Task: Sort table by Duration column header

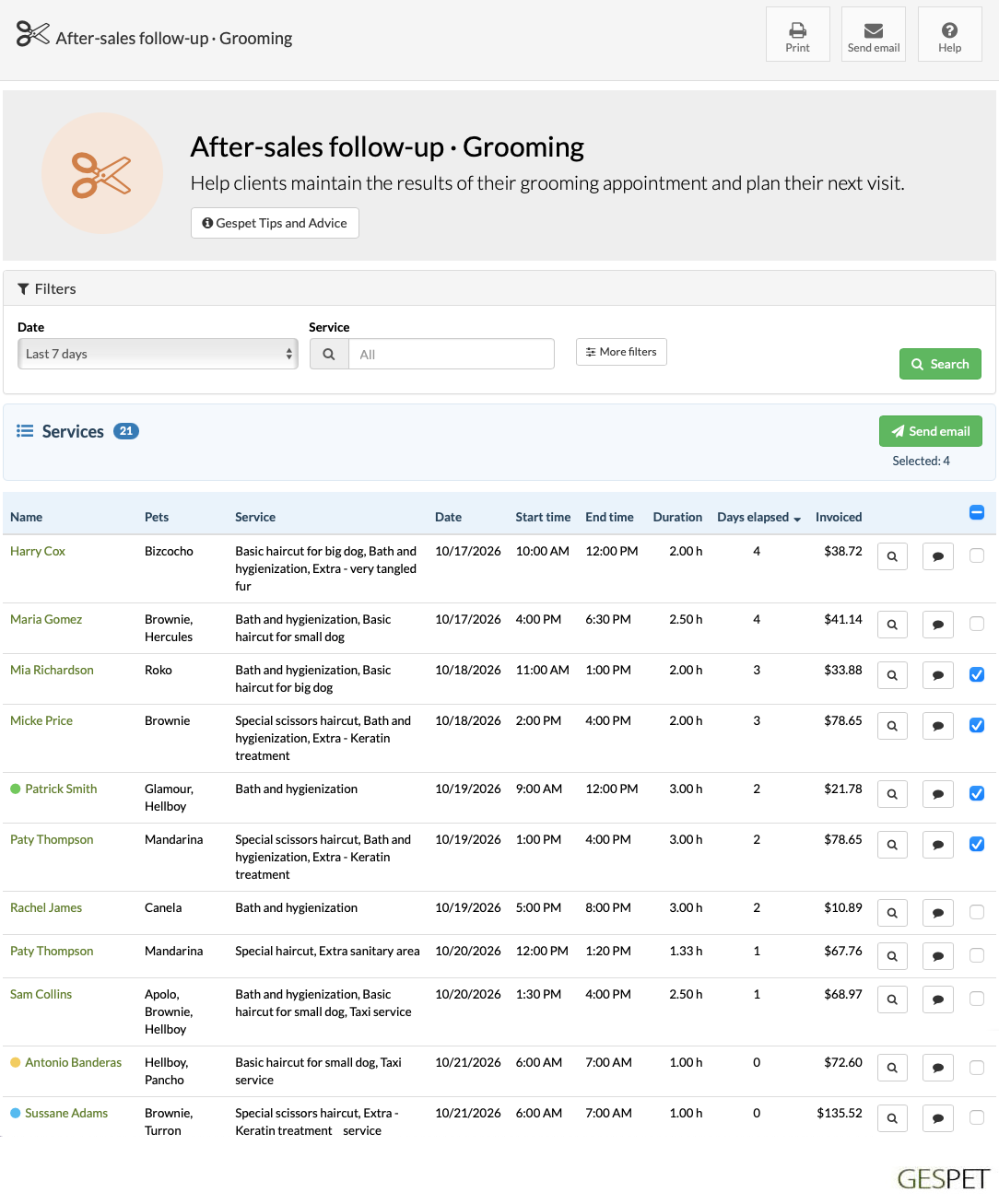Action: [x=677, y=517]
